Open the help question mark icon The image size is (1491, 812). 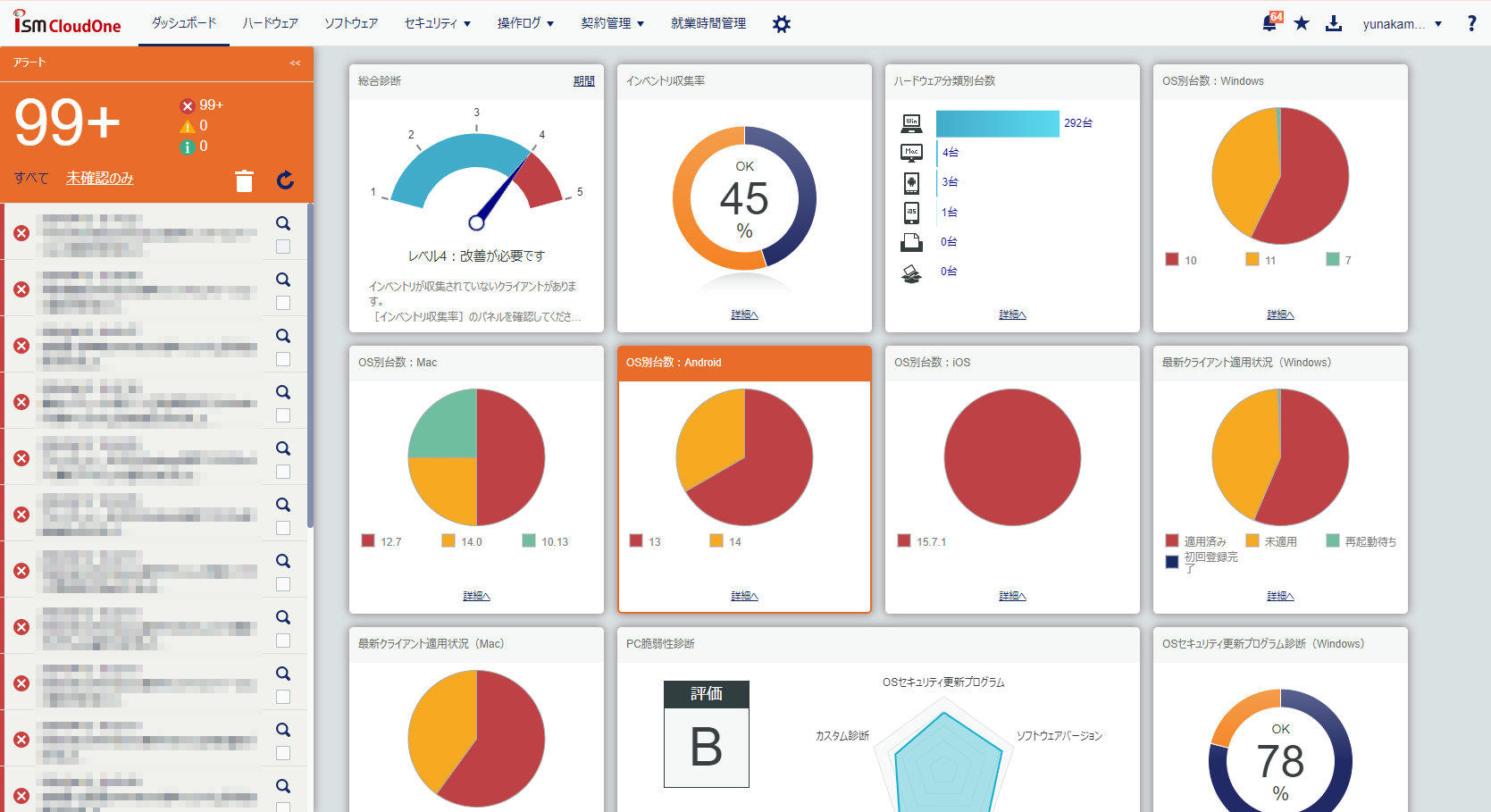point(1471,23)
